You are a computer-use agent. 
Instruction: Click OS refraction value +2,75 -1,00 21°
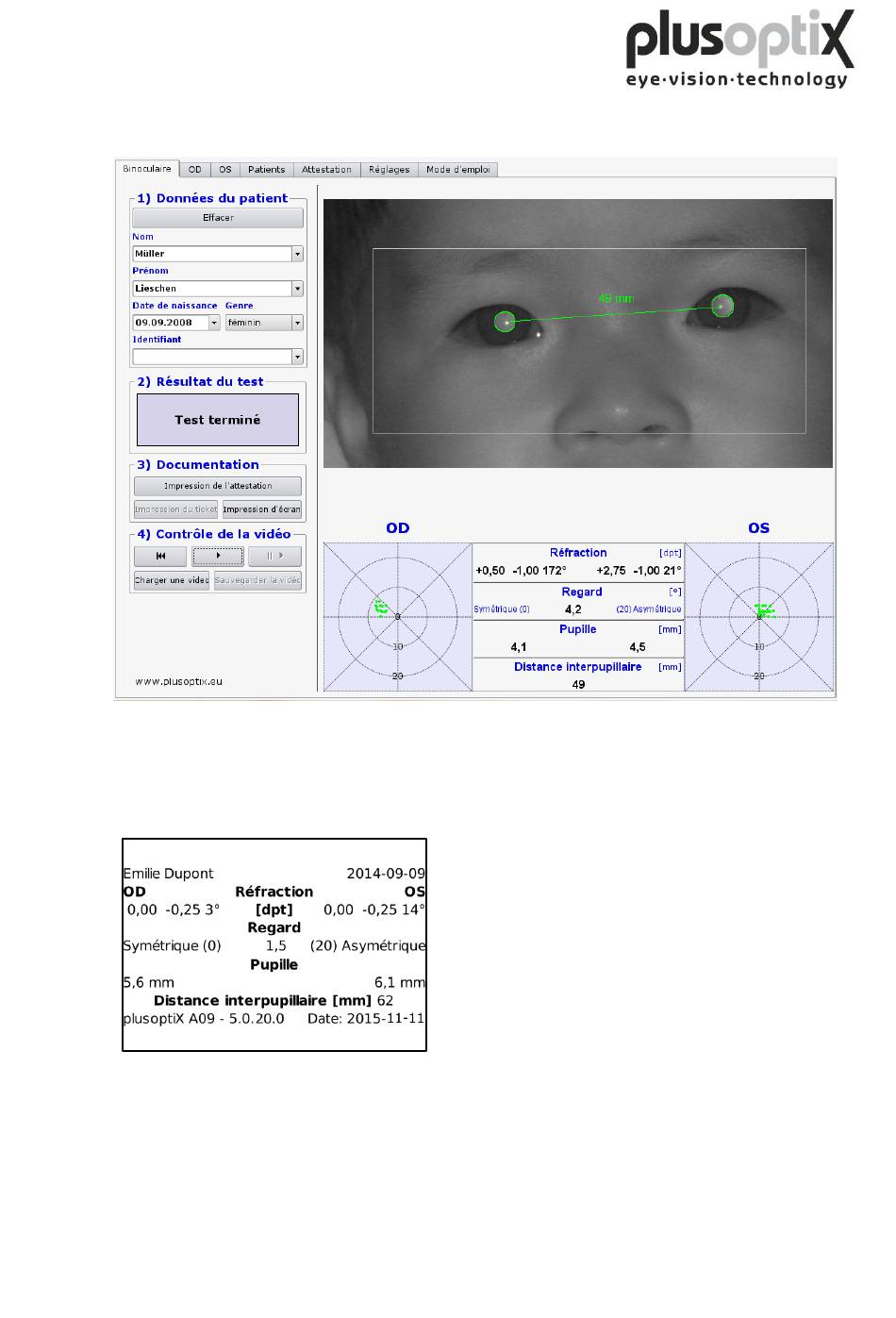(x=639, y=571)
